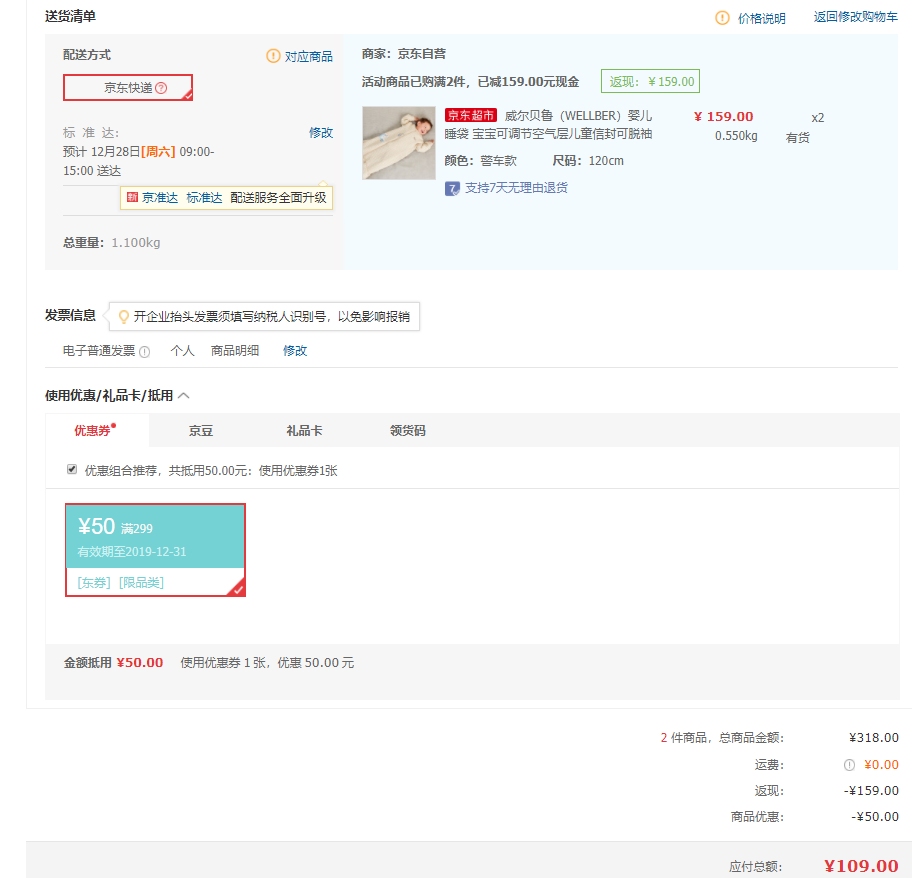Click 金额抵用 ¥50.00 text
912x878 pixels.
113,663
